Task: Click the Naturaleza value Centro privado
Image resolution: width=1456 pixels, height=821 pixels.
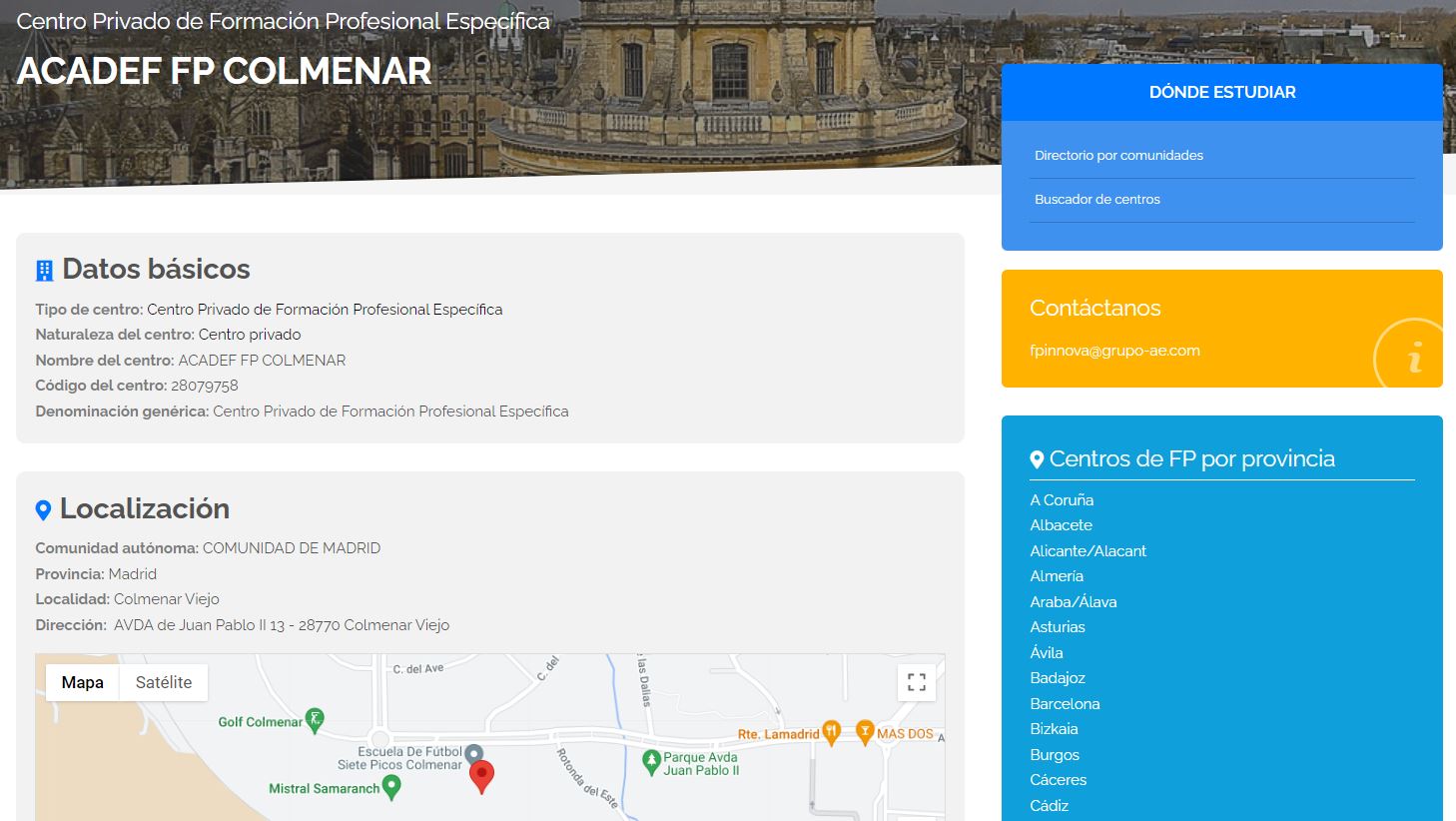Action: point(250,335)
